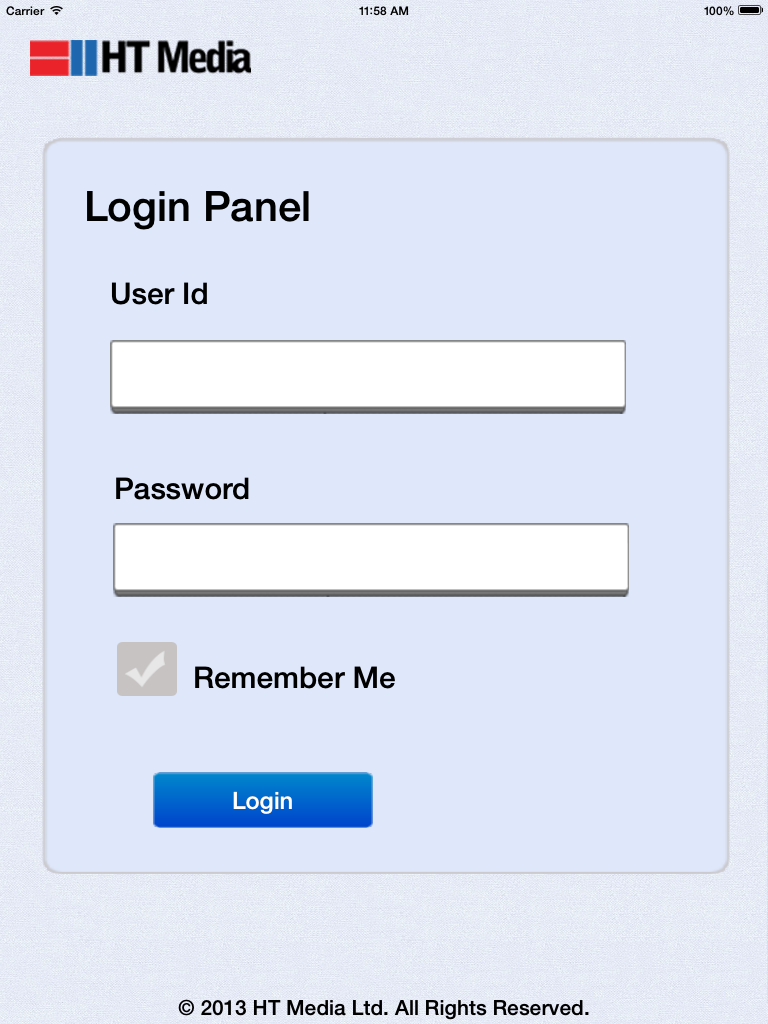The width and height of the screenshot is (768, 1024).
Task: Tap the gray checkmark symbol
Action: click(x=146, y=670)
